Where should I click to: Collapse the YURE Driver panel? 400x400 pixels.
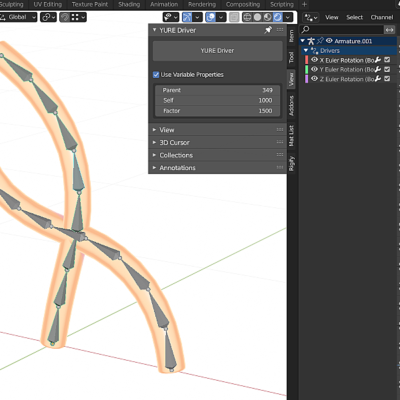(154, 30)
